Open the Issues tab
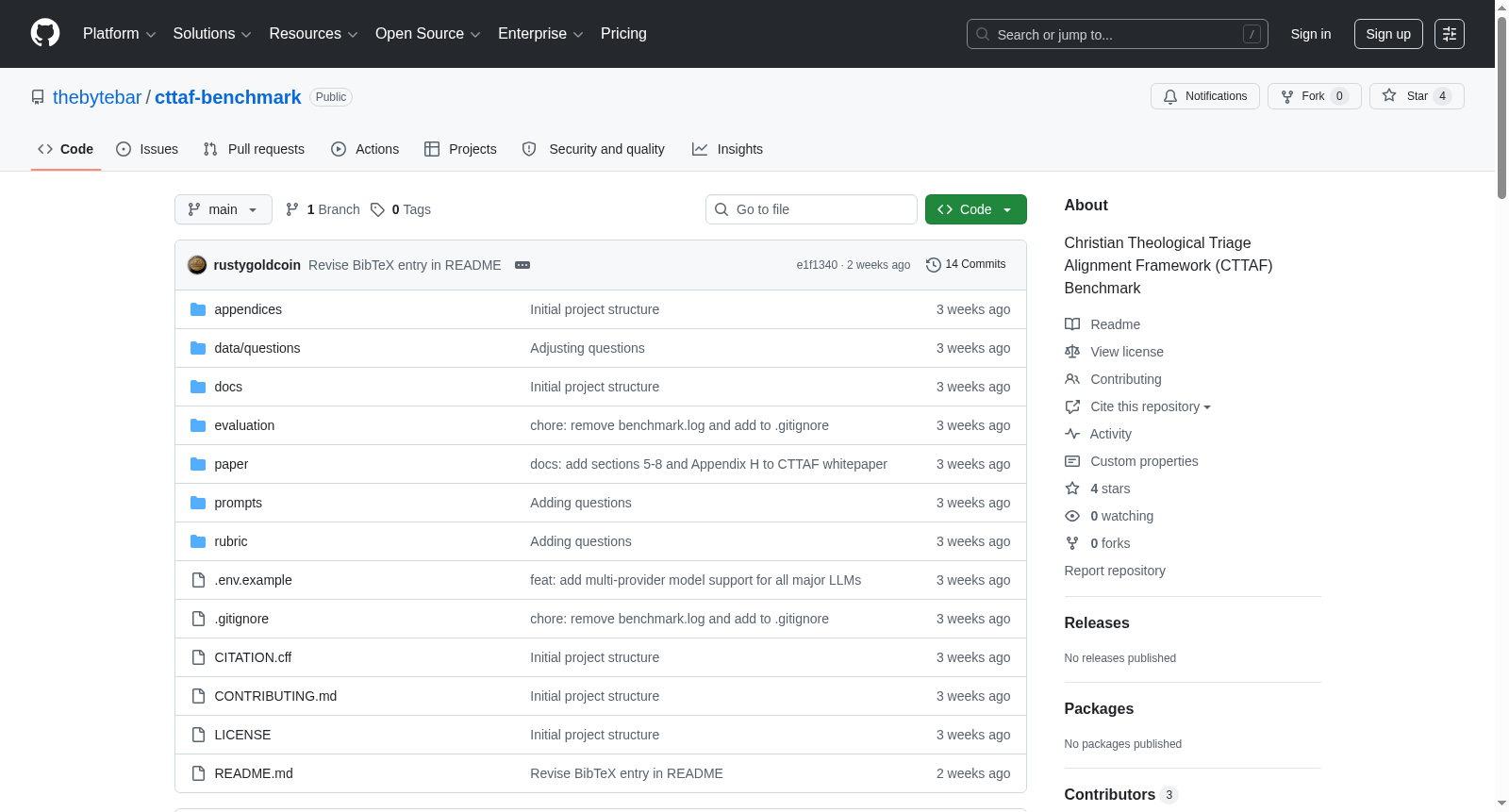 coord(147,149)
